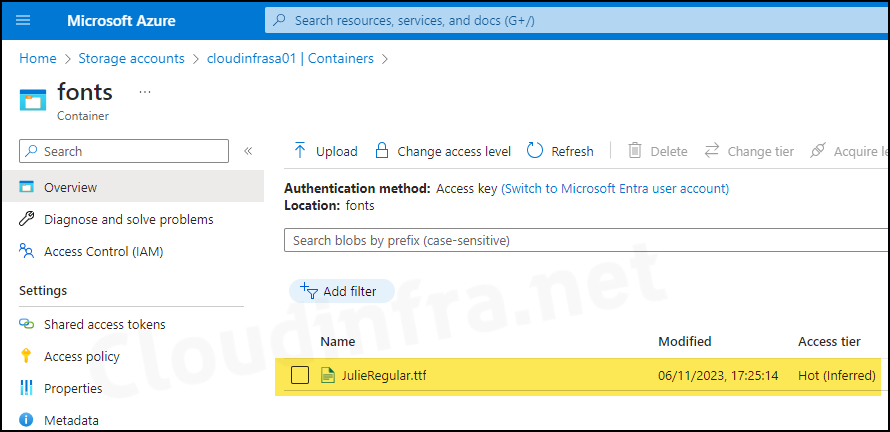Tick the JulieRegular.ttf checkbox
The image size is (890, 432).
300,375
